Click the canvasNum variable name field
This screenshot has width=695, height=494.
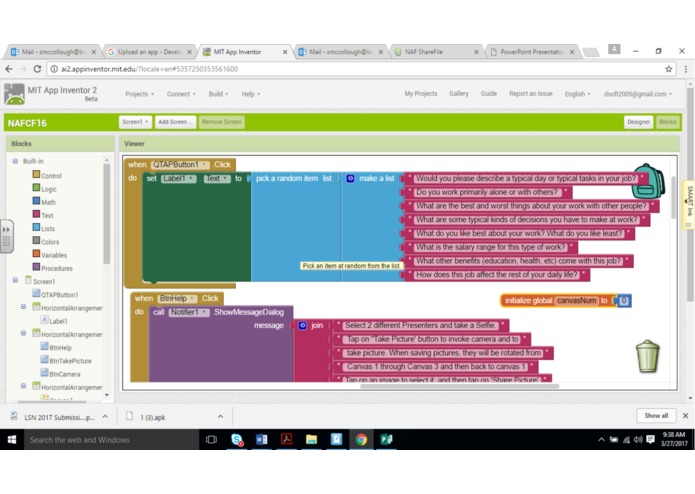pyautogui.click(x=577, y=301)
